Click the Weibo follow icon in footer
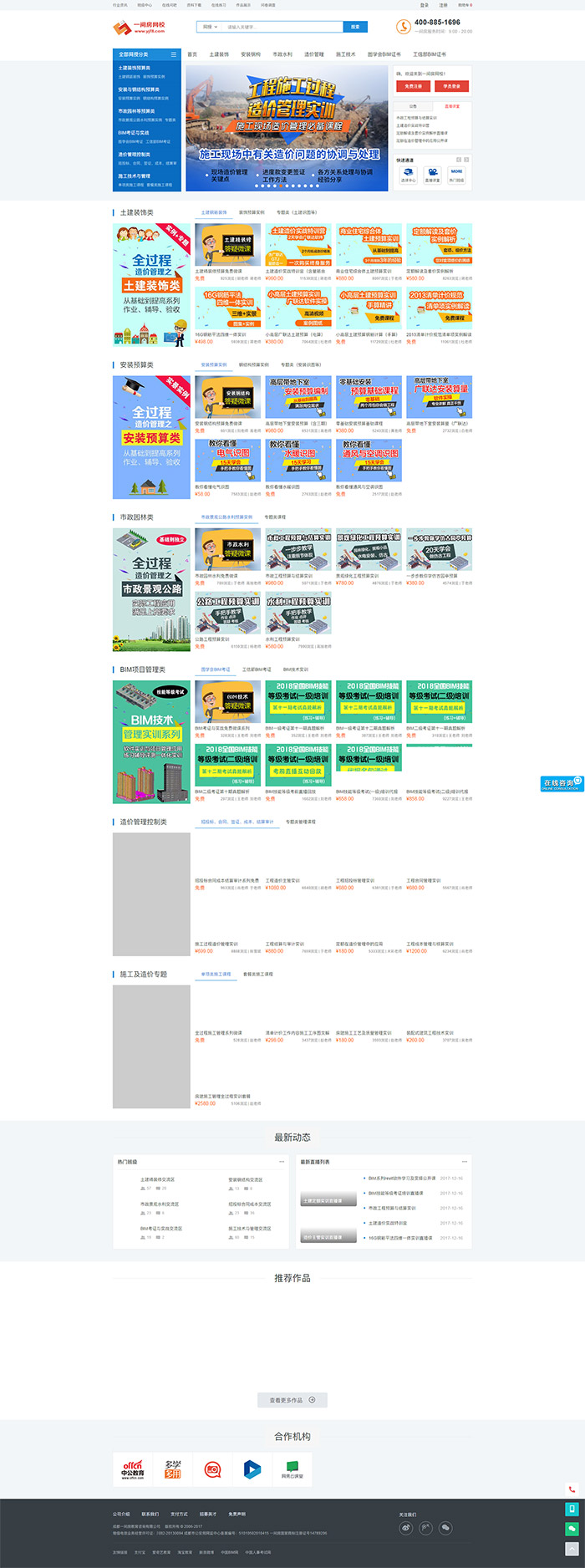Image resolution: width=585 pixels, height=1568 pixels. pos(406,1527)
